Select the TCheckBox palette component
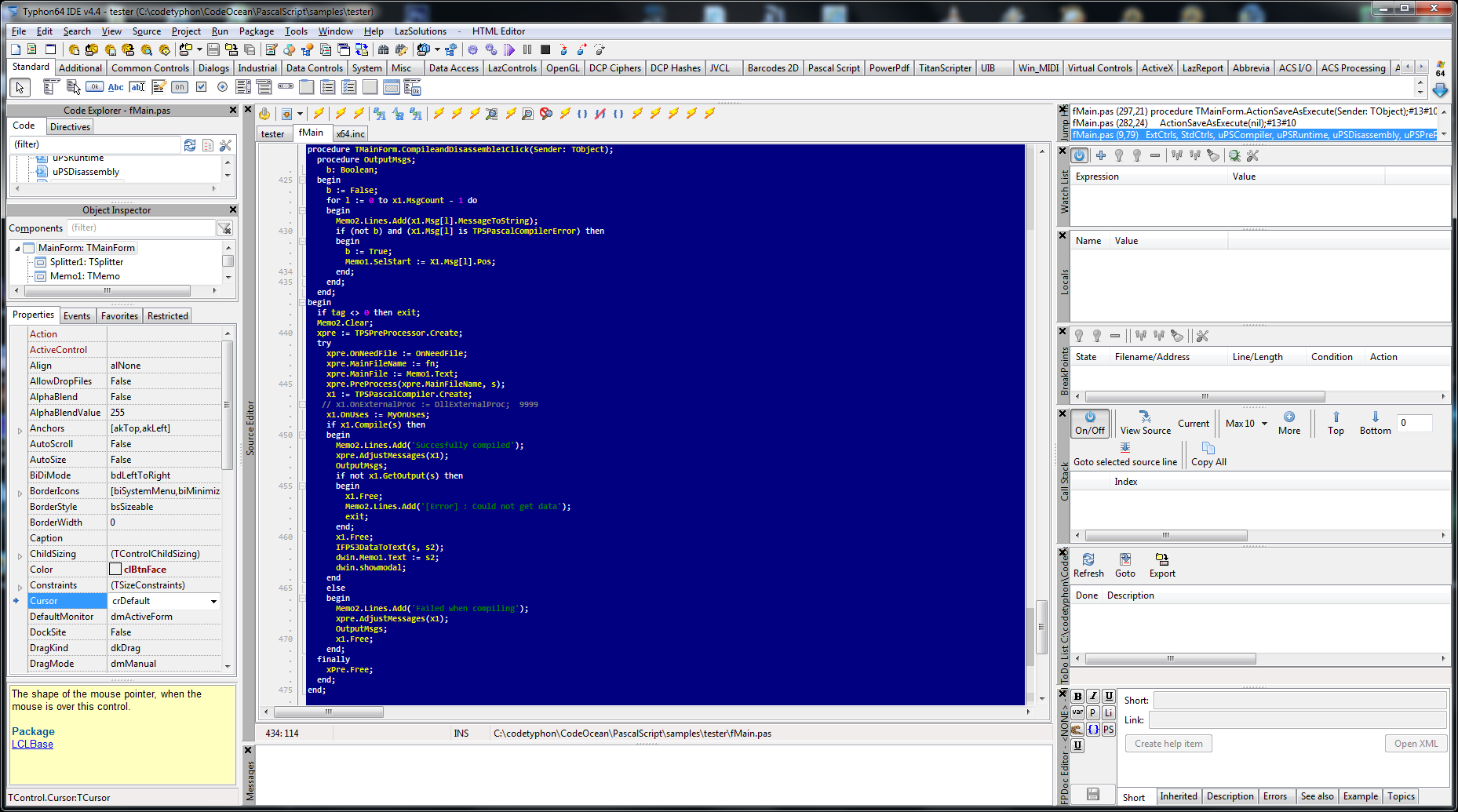The height and width of the screenshot is (812, 1458). point(201,87)
